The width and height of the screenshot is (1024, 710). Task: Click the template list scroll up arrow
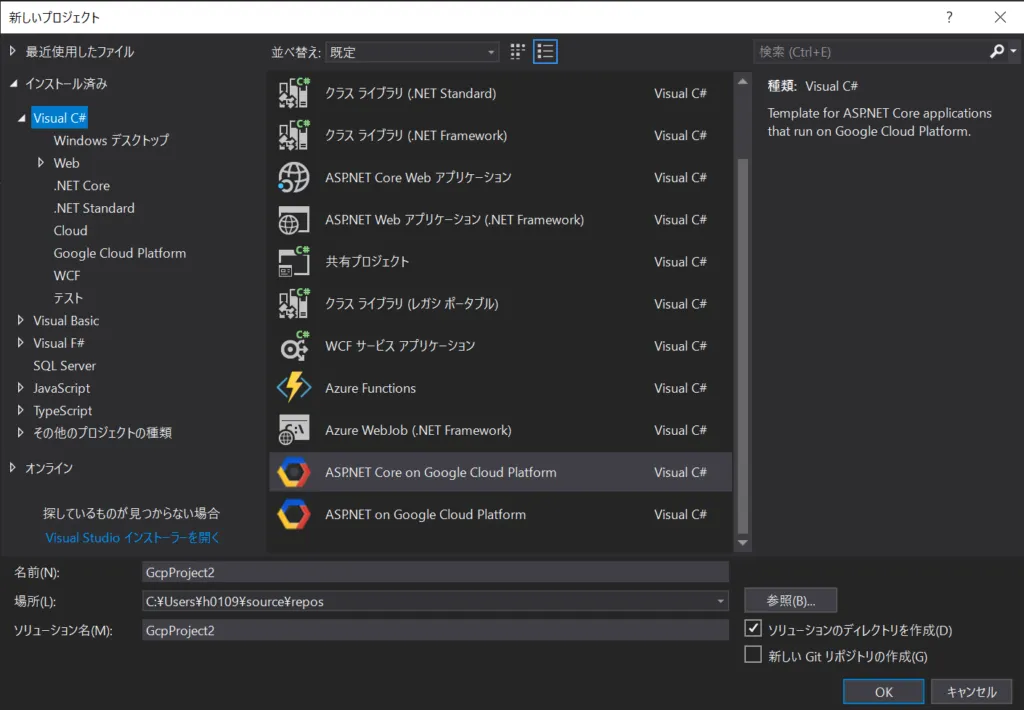(x=743, y=82)
